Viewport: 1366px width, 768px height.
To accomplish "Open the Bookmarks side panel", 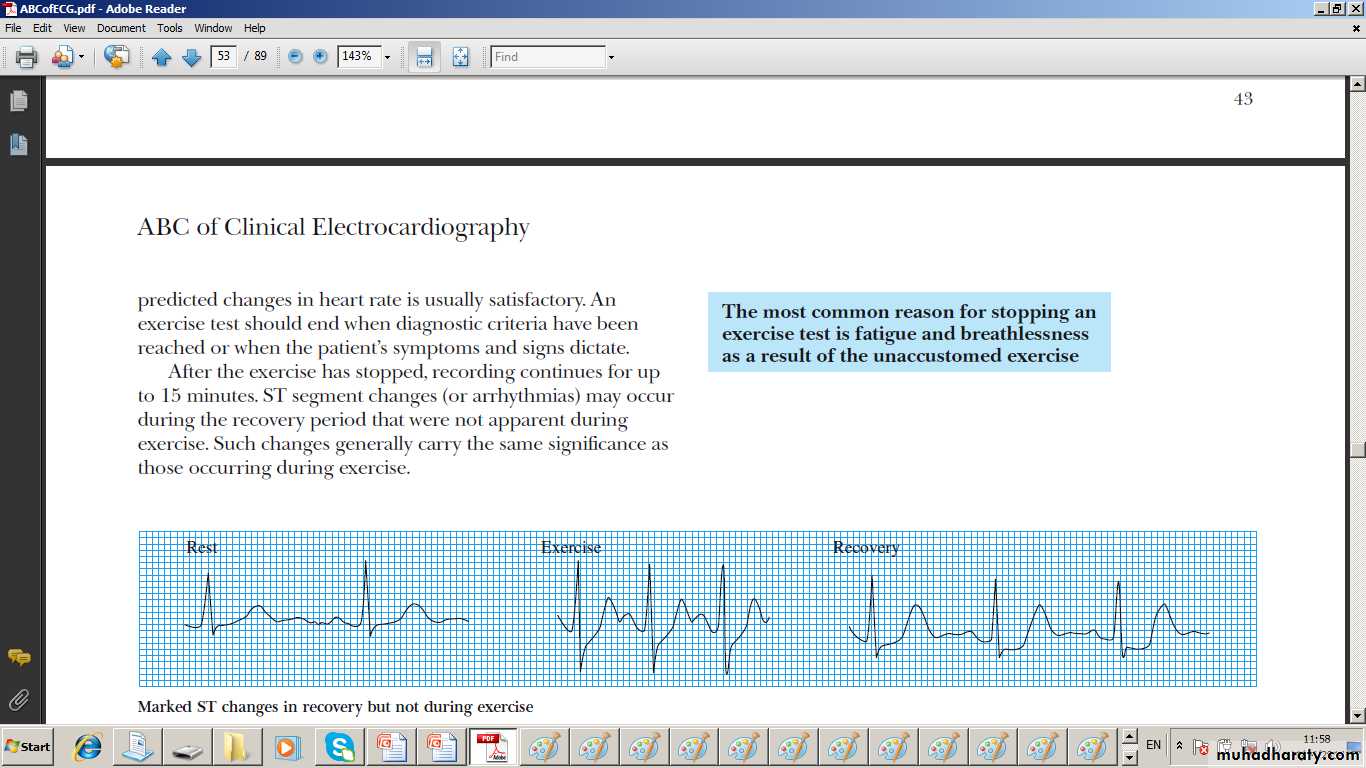I will [19, 144].
